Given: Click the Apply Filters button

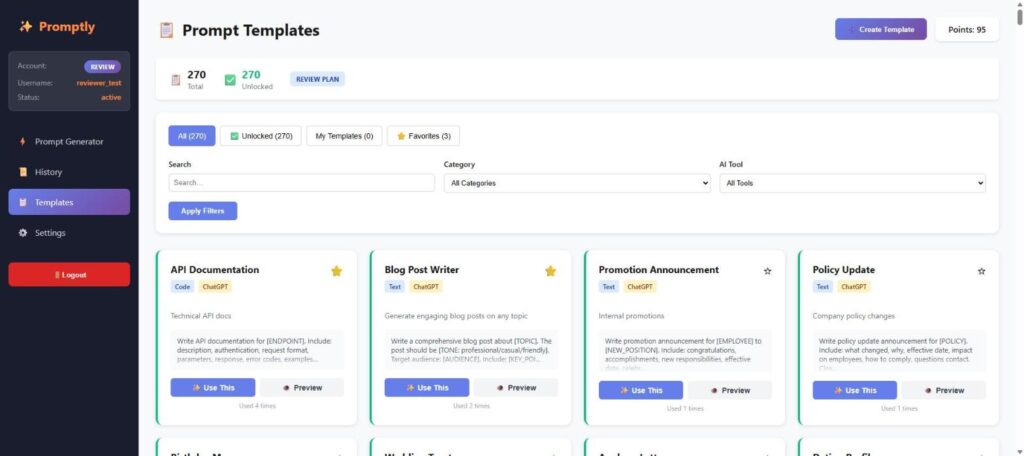Looking at the screenshot, I should pos(202,211).
